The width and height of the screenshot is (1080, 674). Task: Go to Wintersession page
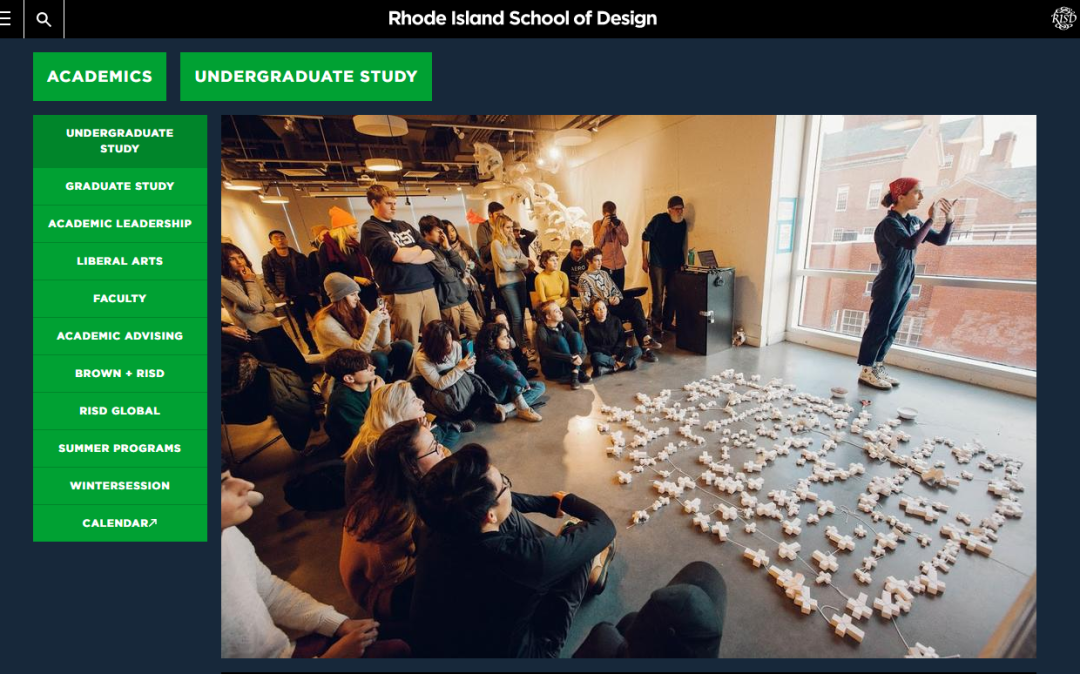120,485
